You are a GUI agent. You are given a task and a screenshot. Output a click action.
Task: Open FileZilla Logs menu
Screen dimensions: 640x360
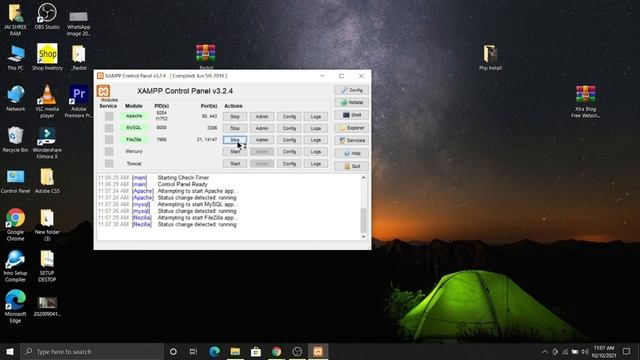click(316, 140)
